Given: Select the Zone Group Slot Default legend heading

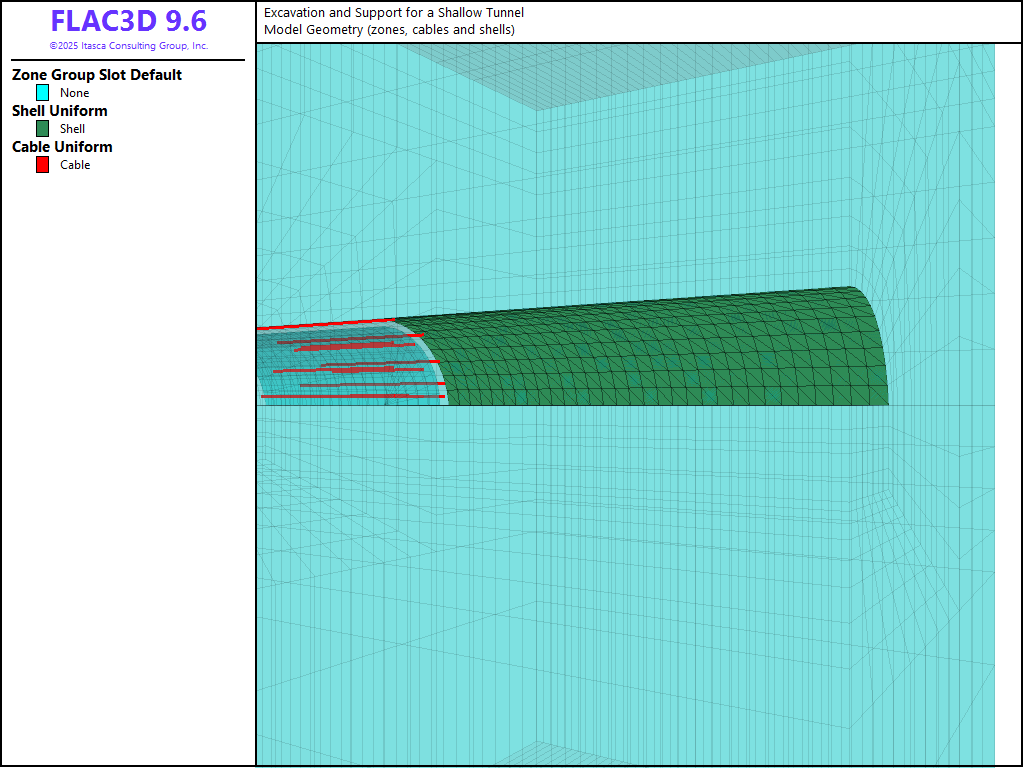Looking at the screenshot, I should point(97,75).
